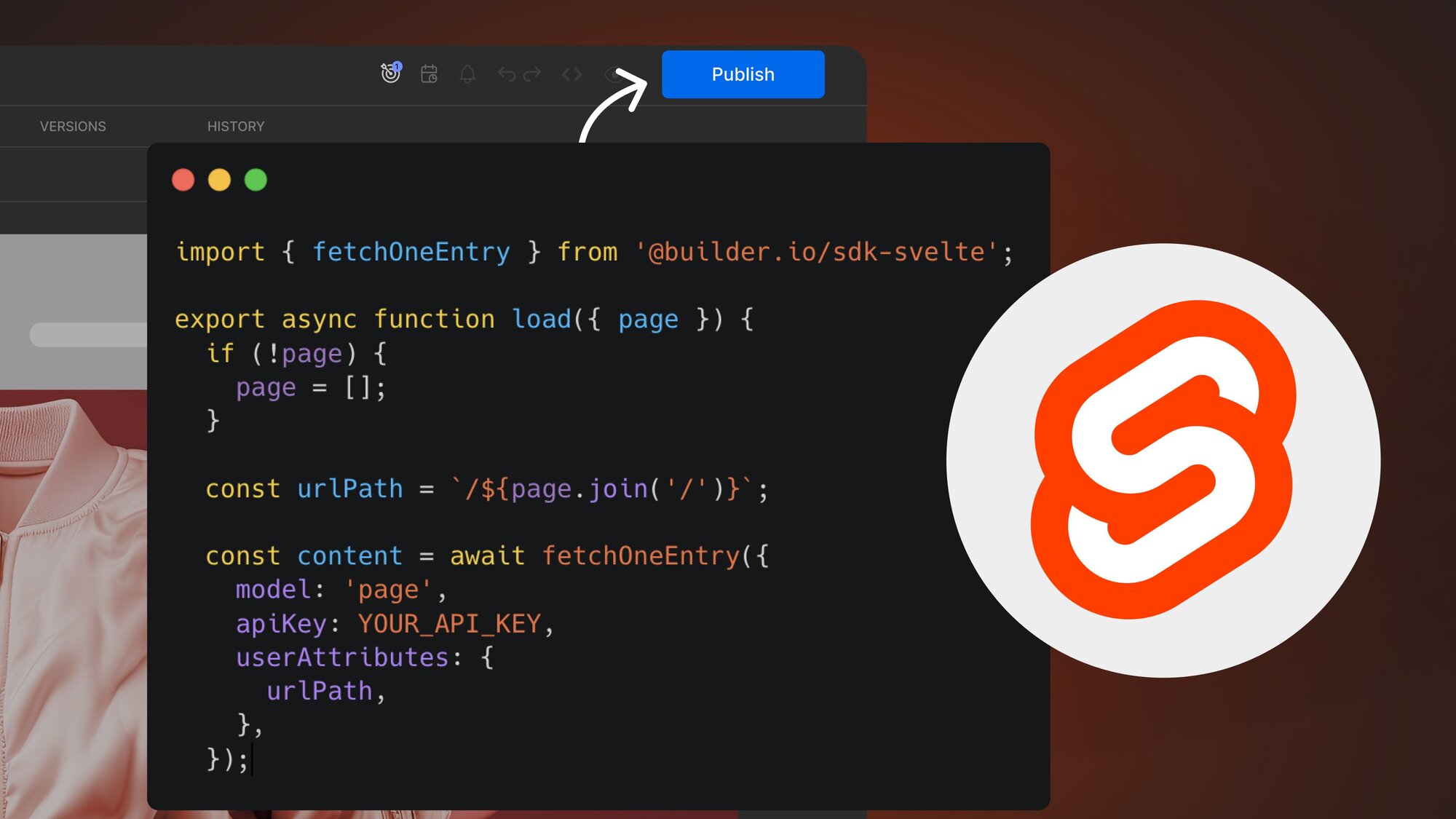Viewport: 1456px width, 819px height.
Task: Click the notifications bell icon
Action: (x=467, y=74)
